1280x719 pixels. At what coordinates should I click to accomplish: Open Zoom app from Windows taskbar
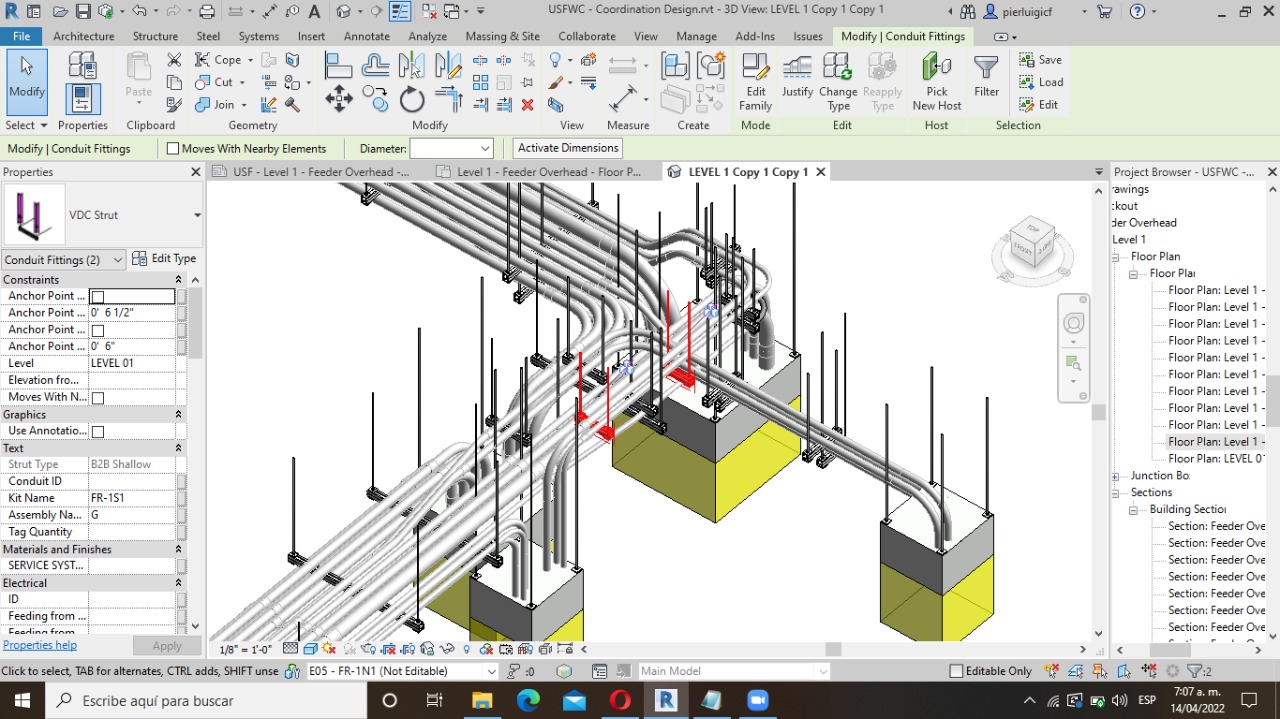[757, 700]
